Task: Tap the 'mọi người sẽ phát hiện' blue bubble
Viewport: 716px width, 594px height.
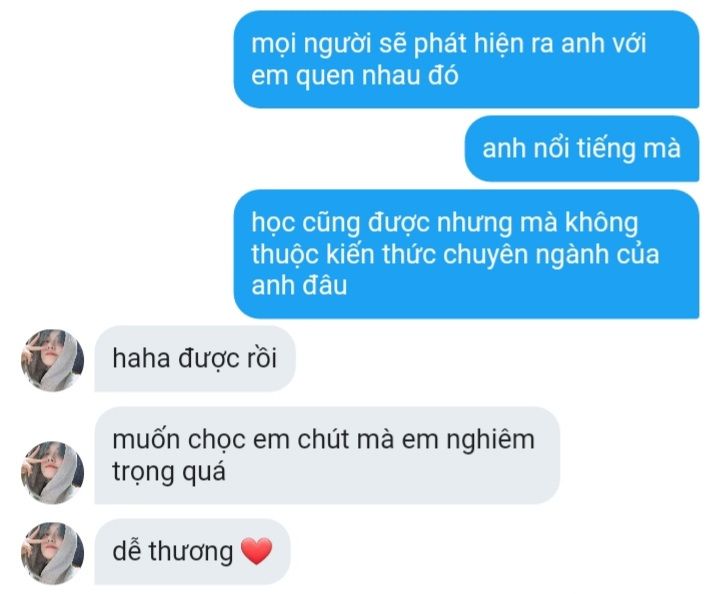Action: [x=466, y=59]
